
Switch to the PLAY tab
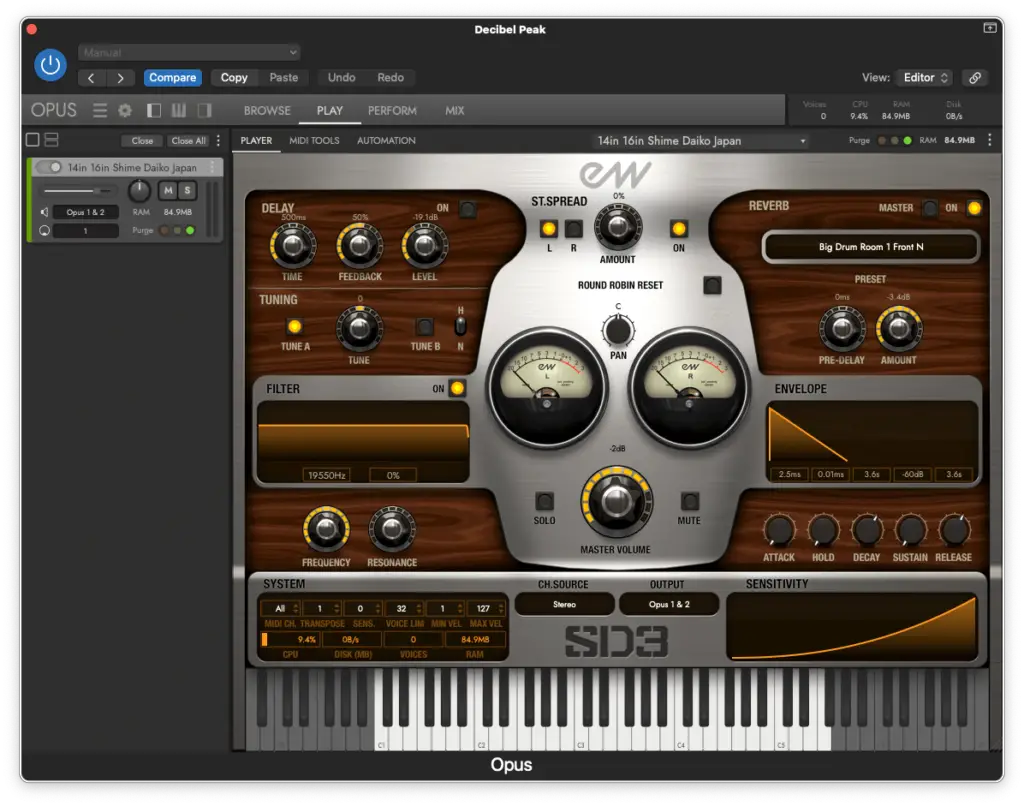tap(330, 111)
